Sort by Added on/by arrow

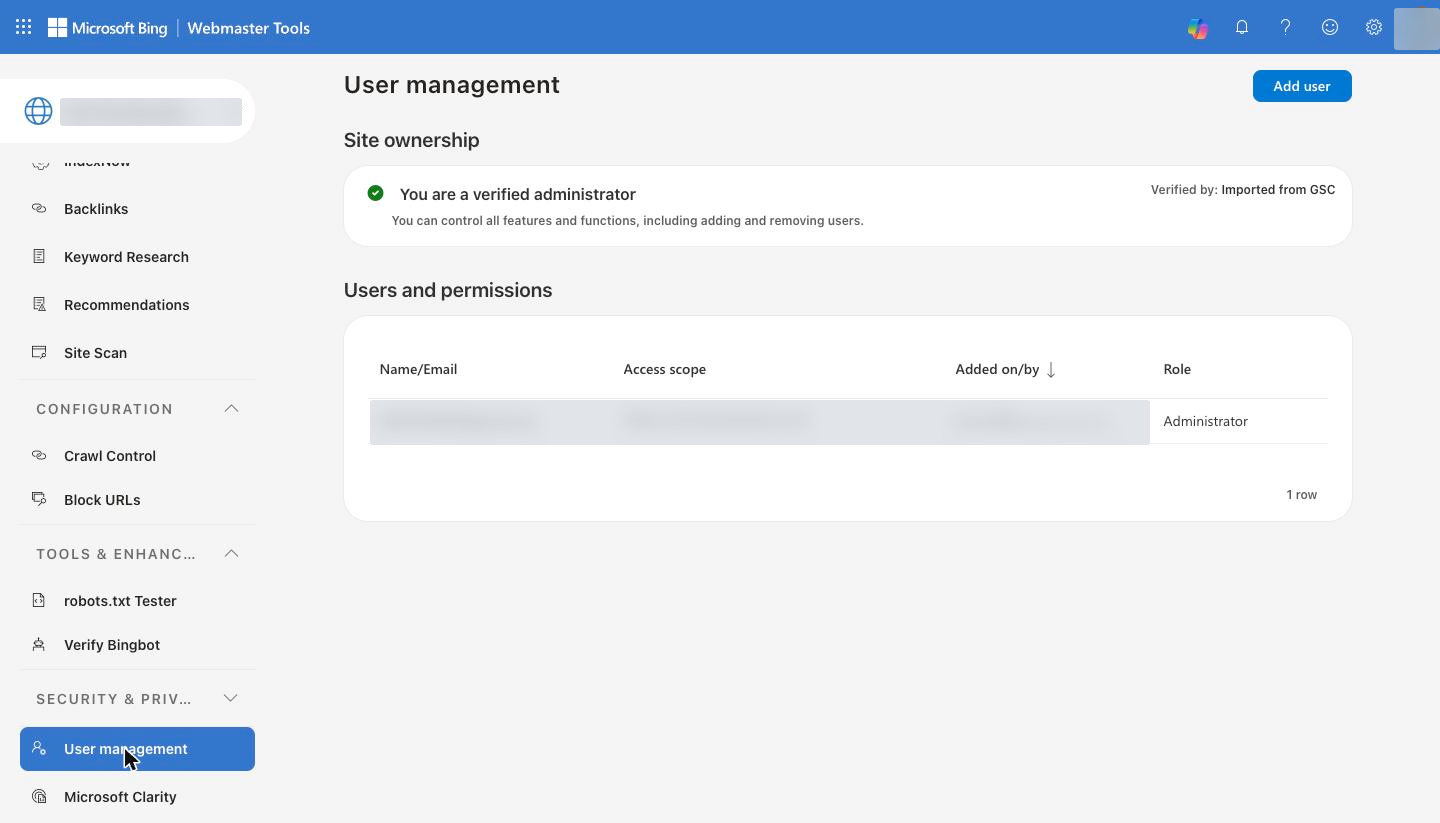1051,370
